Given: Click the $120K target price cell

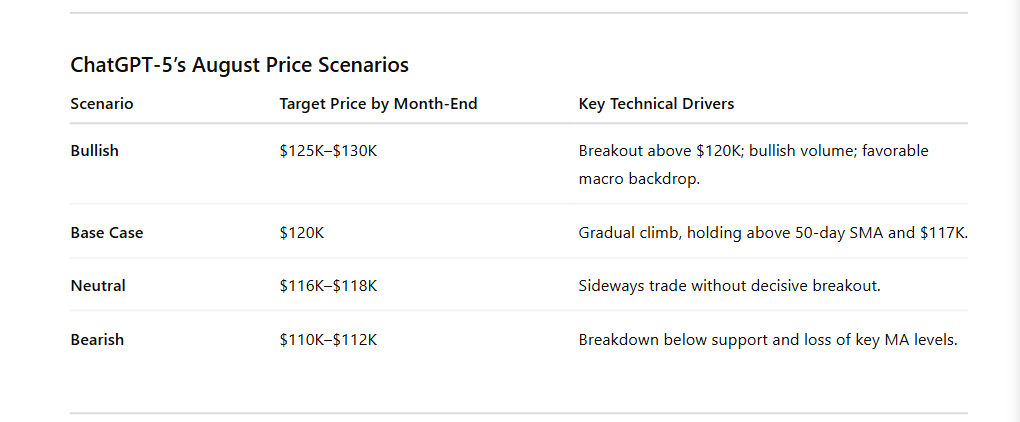Looking at the screenshot, I should tap(301, 233).
